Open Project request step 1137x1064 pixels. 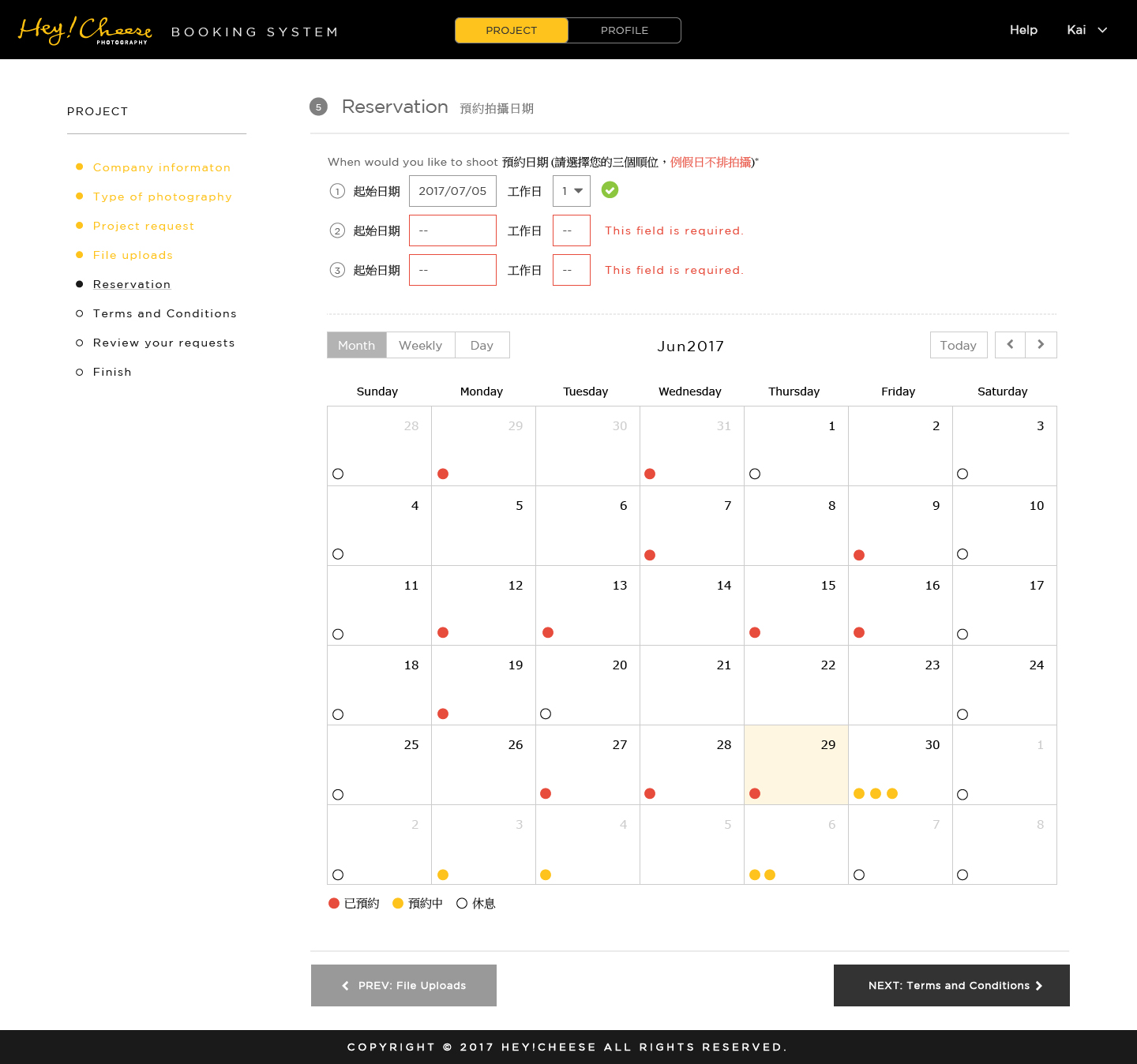tap(144, 226)
